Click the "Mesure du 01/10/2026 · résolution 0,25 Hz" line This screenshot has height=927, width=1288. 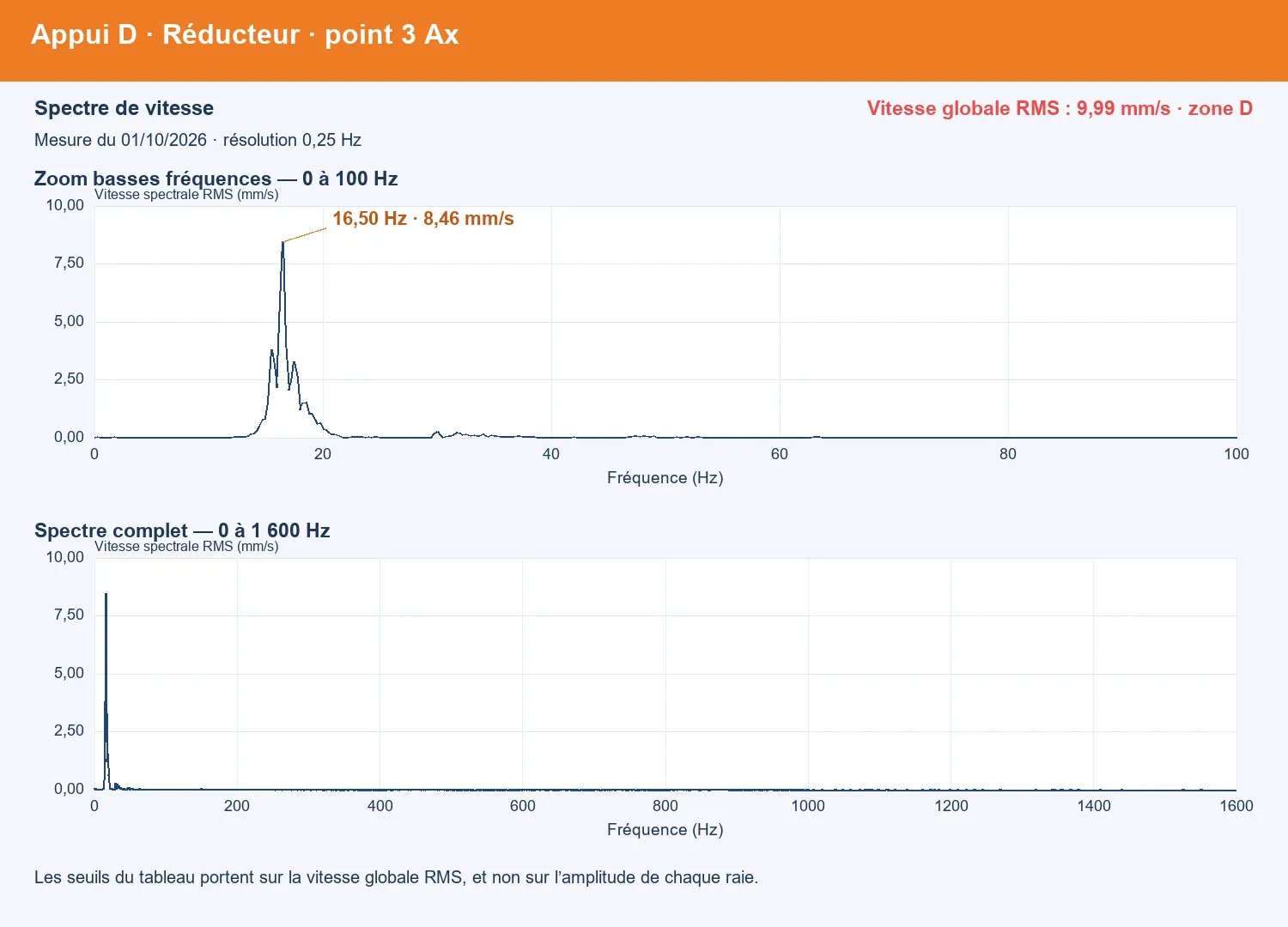tap(197, 140)
